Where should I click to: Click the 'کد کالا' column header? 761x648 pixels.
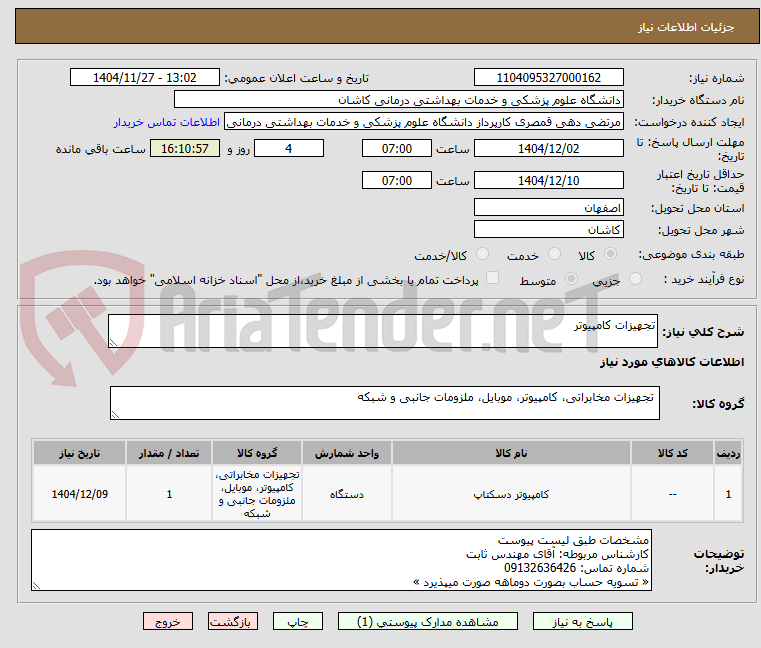(673, 453)
